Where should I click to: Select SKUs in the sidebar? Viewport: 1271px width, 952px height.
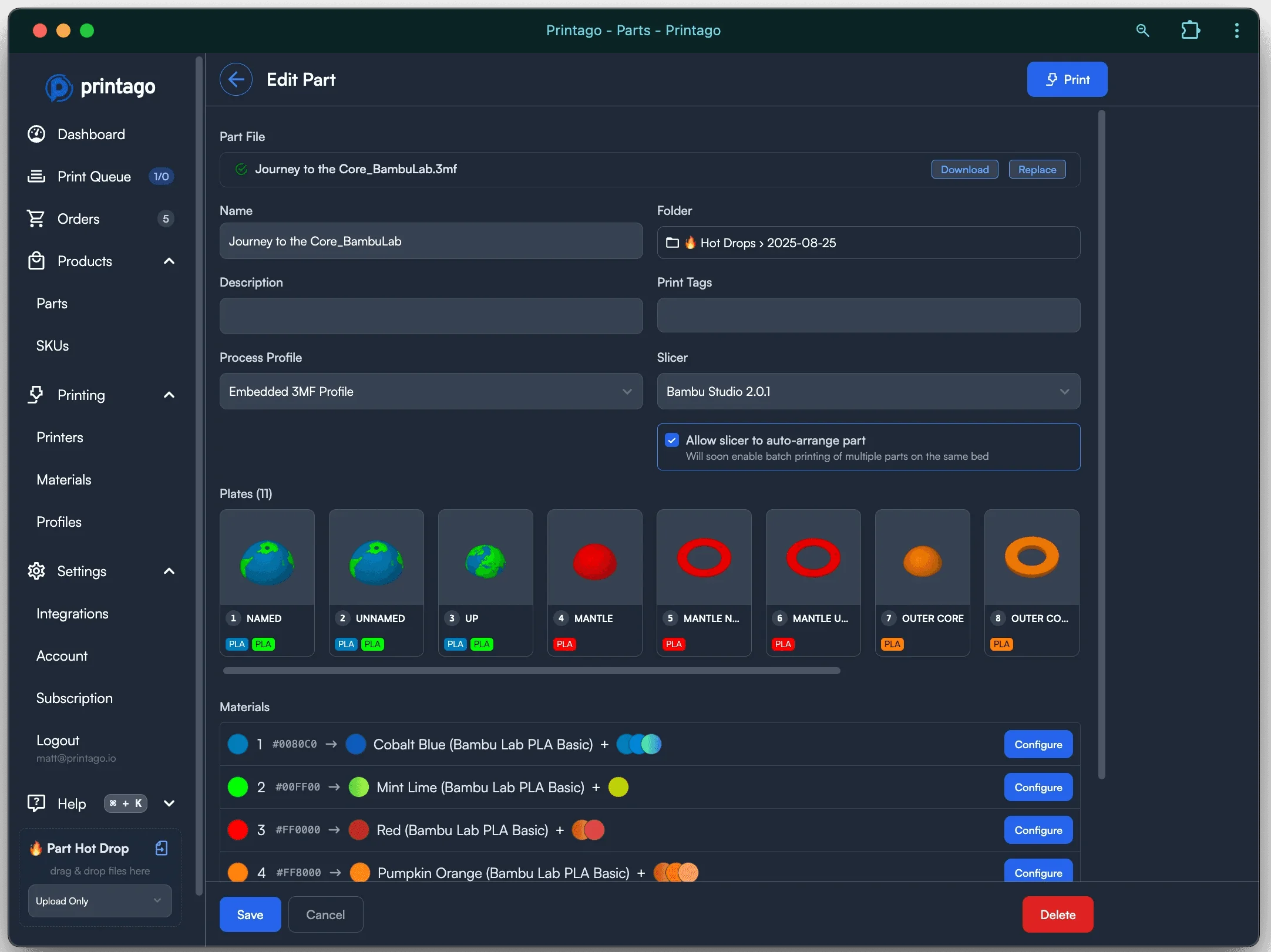(52, 345)
